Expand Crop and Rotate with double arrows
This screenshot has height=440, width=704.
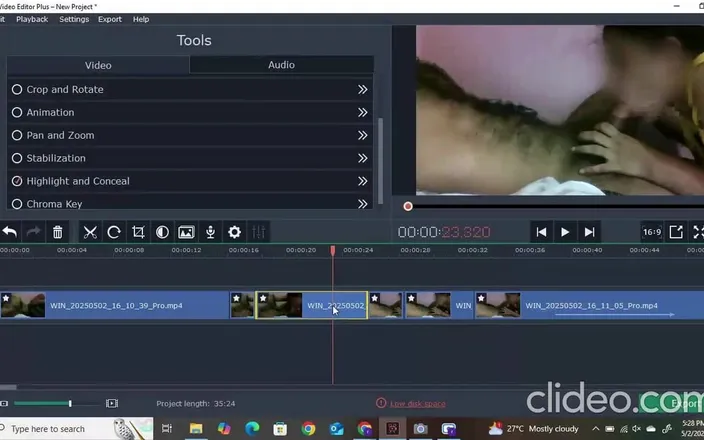[362, 89]
